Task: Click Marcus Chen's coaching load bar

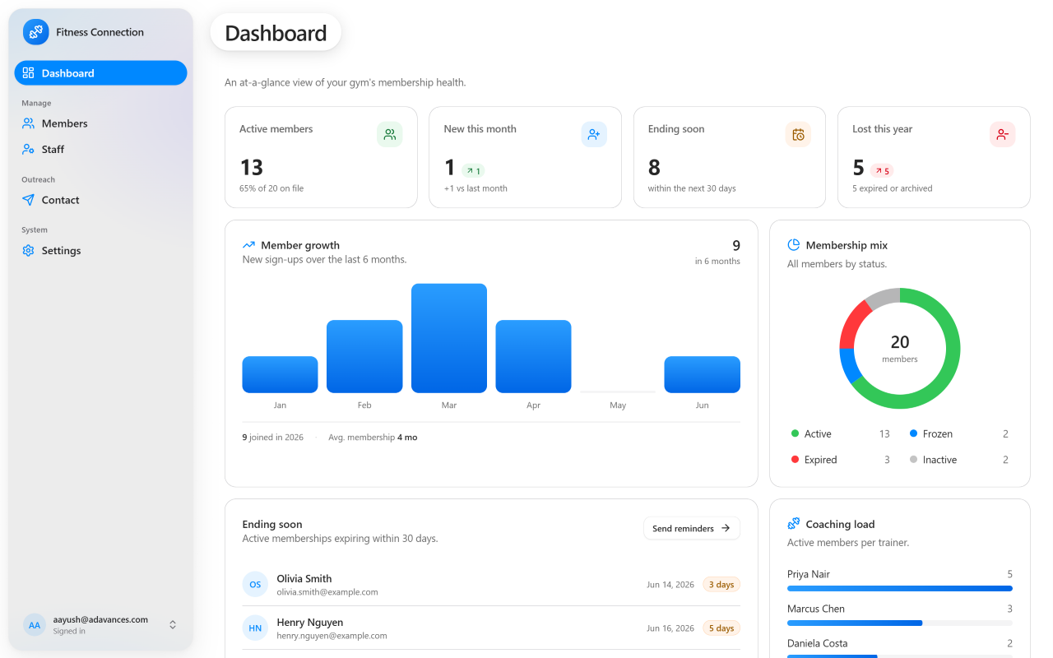Action: coord(900,623)
